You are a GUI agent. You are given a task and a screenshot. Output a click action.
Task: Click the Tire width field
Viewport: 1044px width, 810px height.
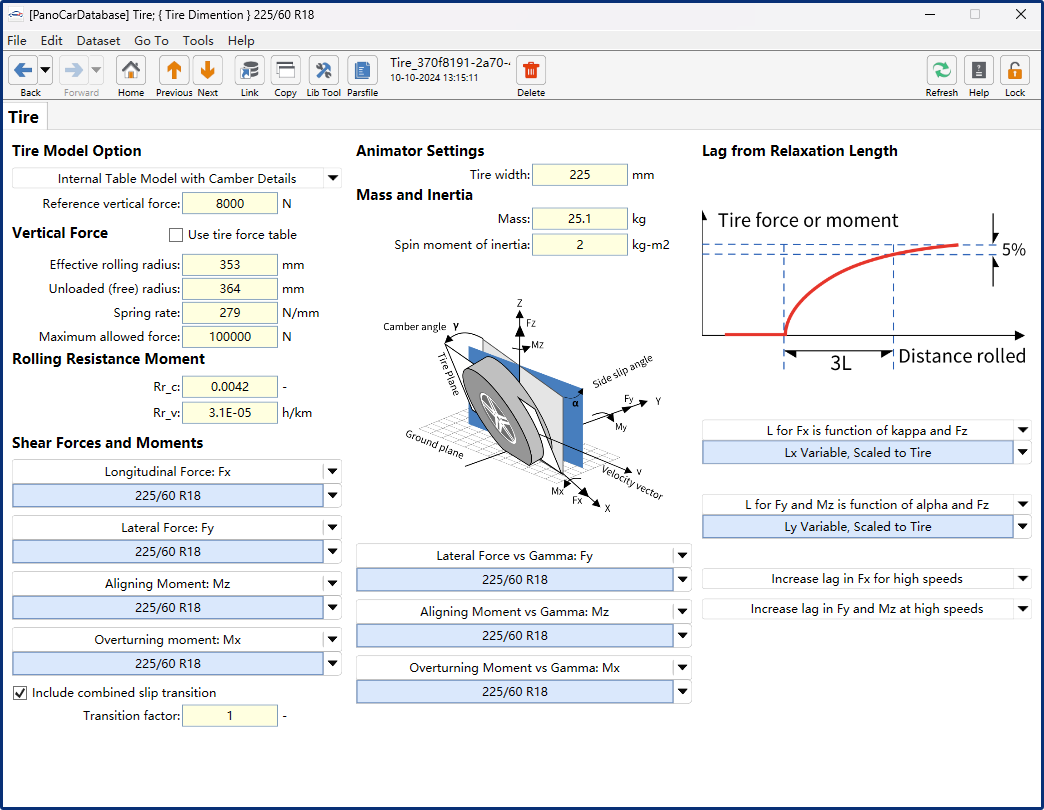[579, 174]
